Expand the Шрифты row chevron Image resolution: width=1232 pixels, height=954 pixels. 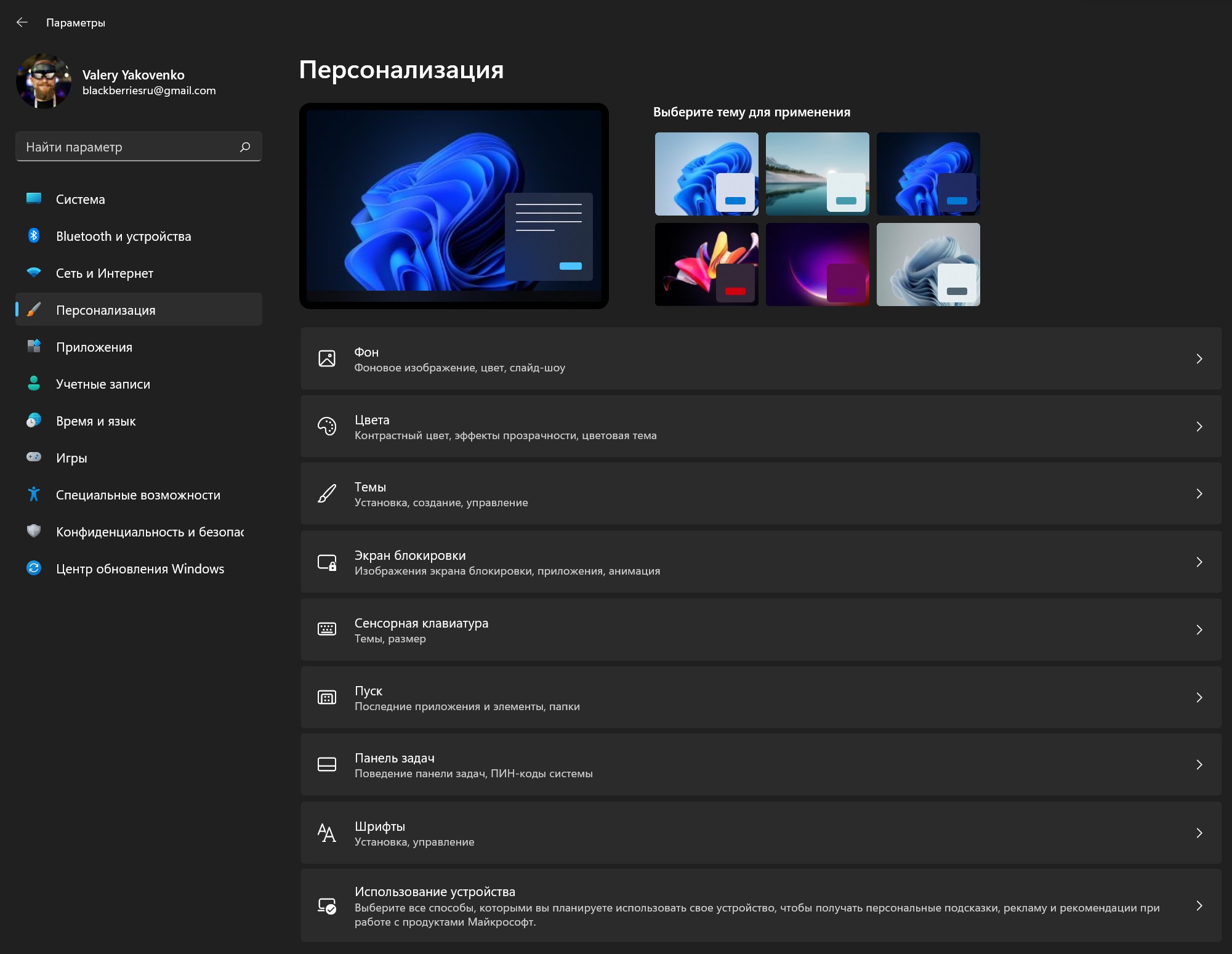click(1199, 833)
